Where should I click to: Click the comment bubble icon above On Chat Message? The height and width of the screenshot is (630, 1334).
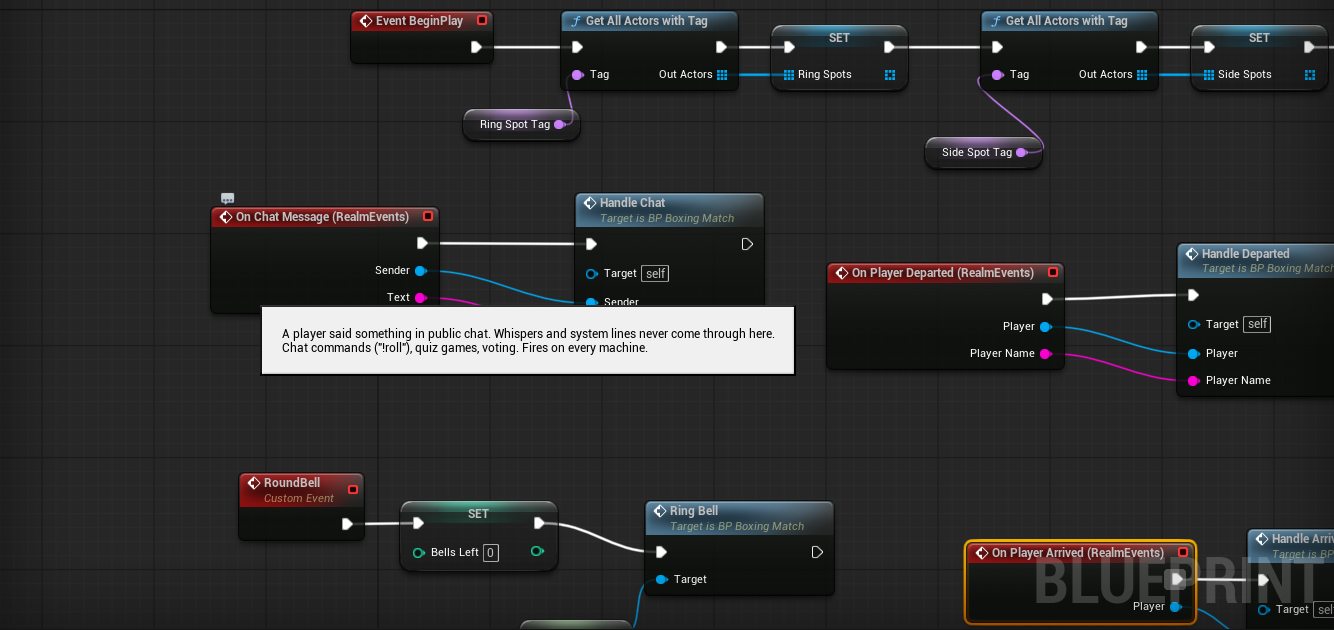[227, 199]
